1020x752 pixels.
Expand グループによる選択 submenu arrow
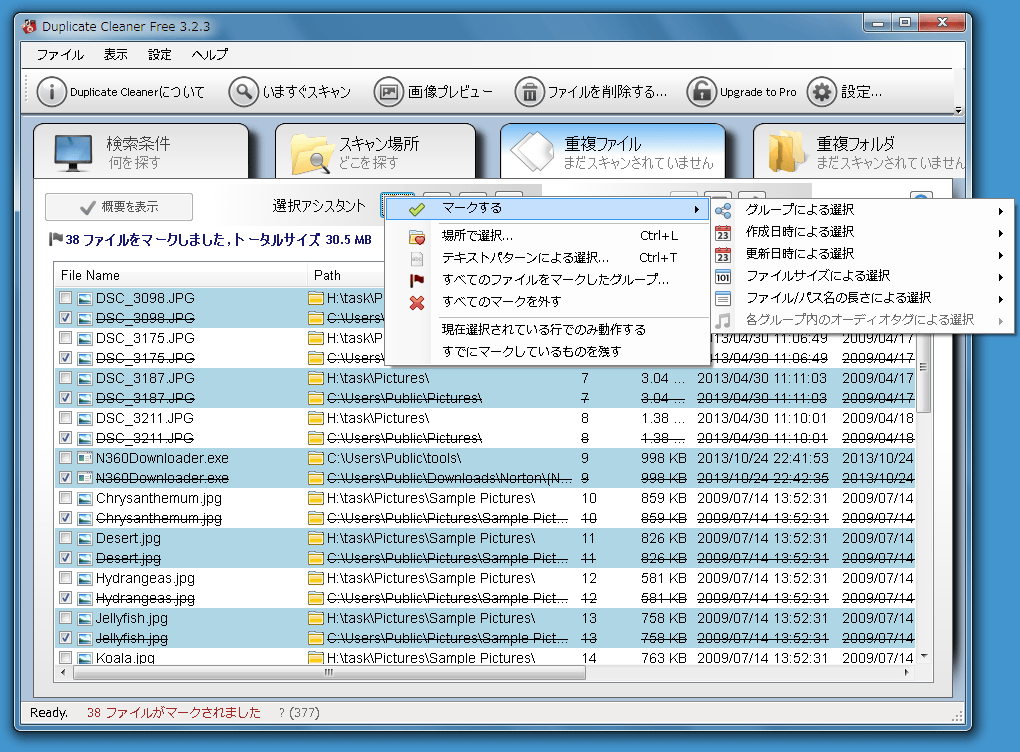(1001, 211)
